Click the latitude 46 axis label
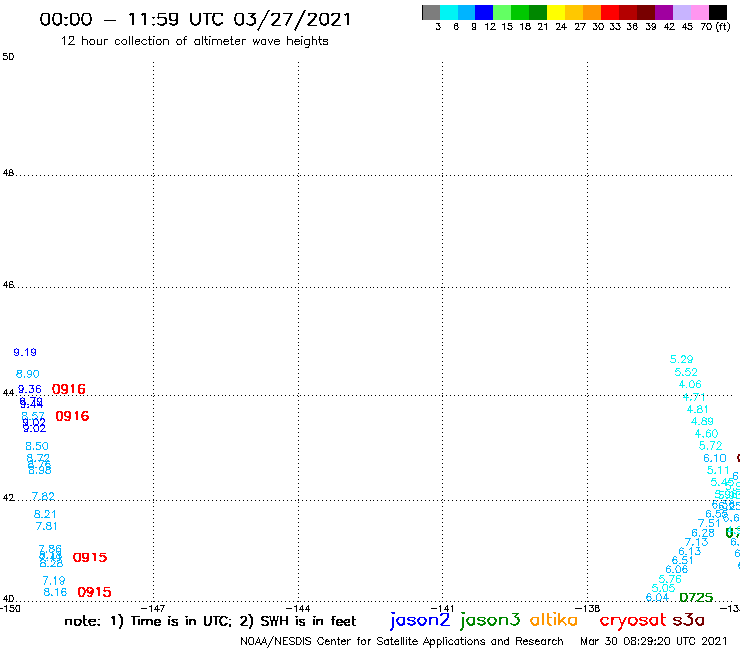 click(8, 285)
